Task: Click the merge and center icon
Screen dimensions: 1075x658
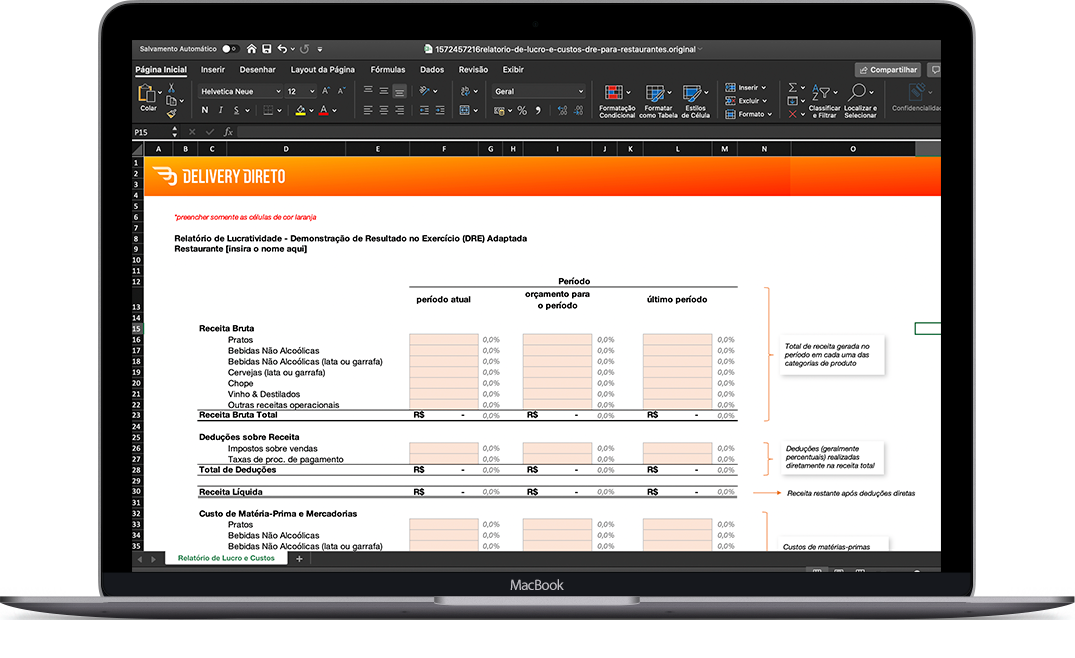Action: [466, 110]
